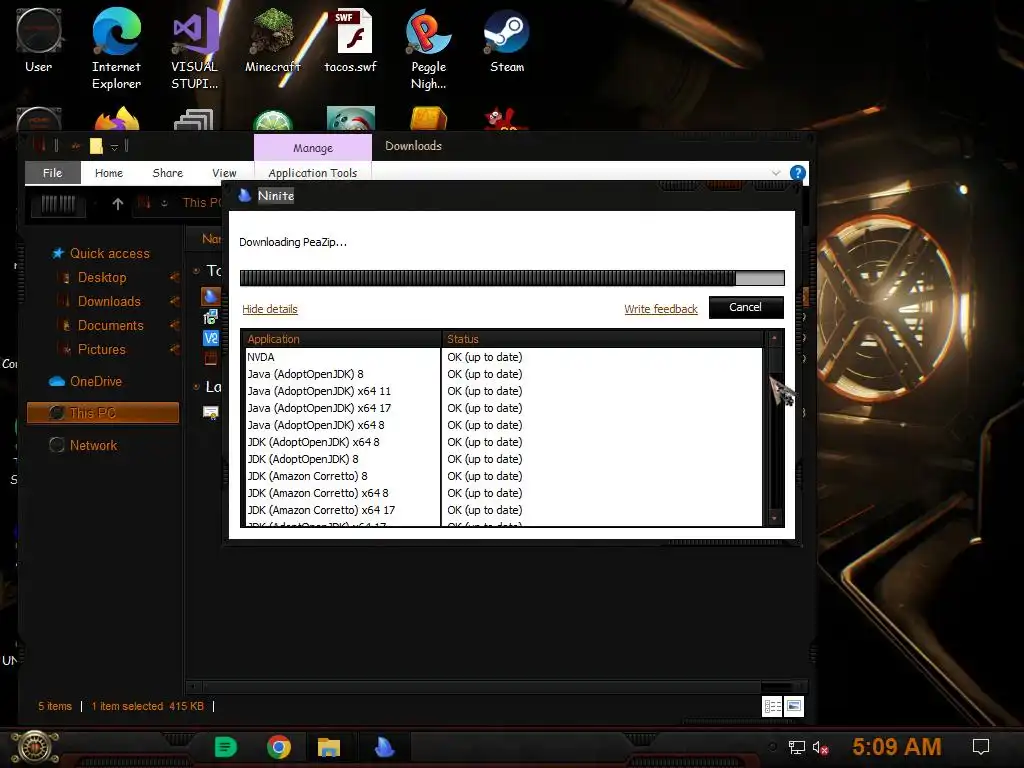
Task: Open the Manage contextual tab
Action: point(313,148)
